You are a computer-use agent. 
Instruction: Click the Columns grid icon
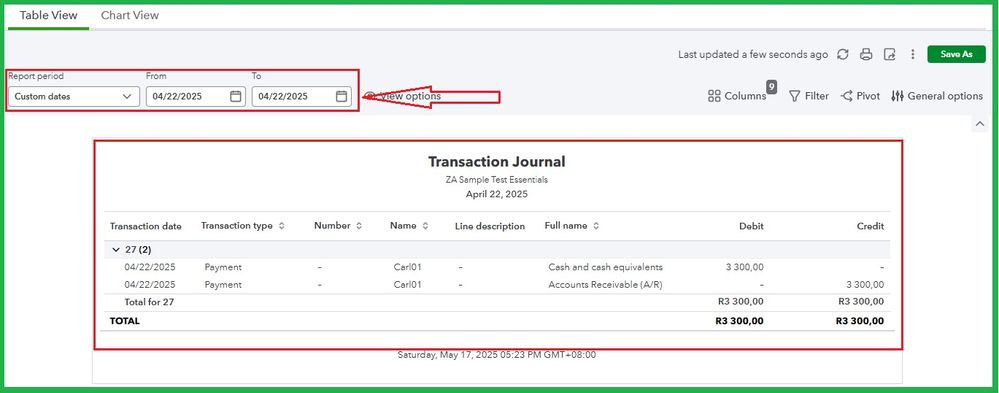coord(714,96)
